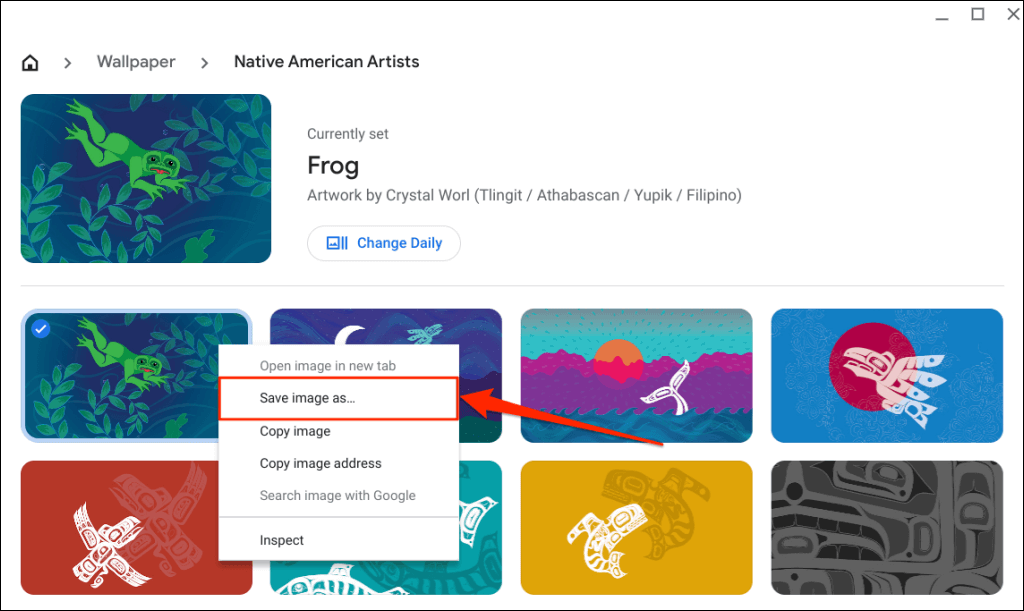
Task: Open Inspect from the context menu
Action: click(282, 540)
